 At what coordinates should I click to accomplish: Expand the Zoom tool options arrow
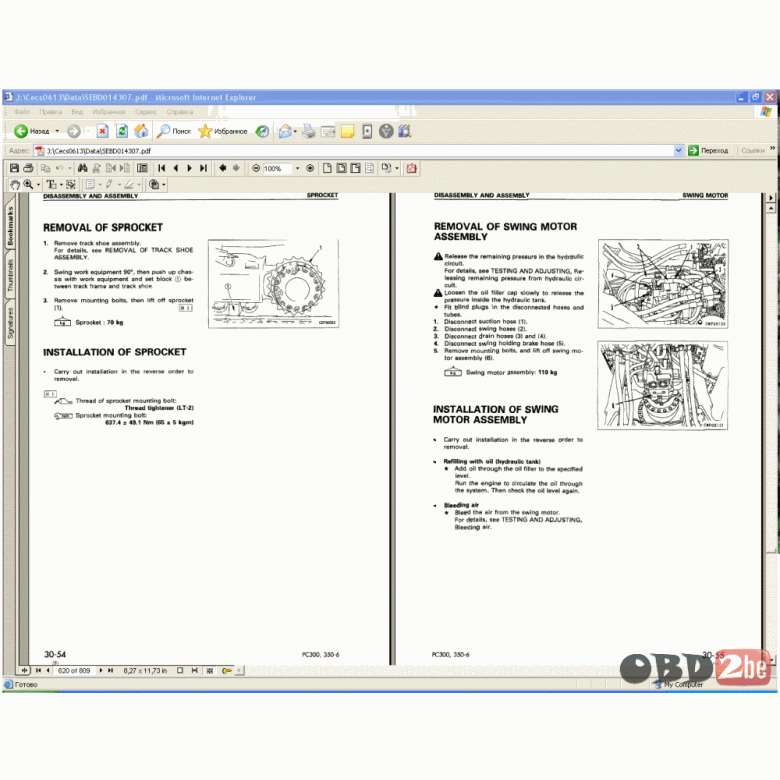click(38, 185)
